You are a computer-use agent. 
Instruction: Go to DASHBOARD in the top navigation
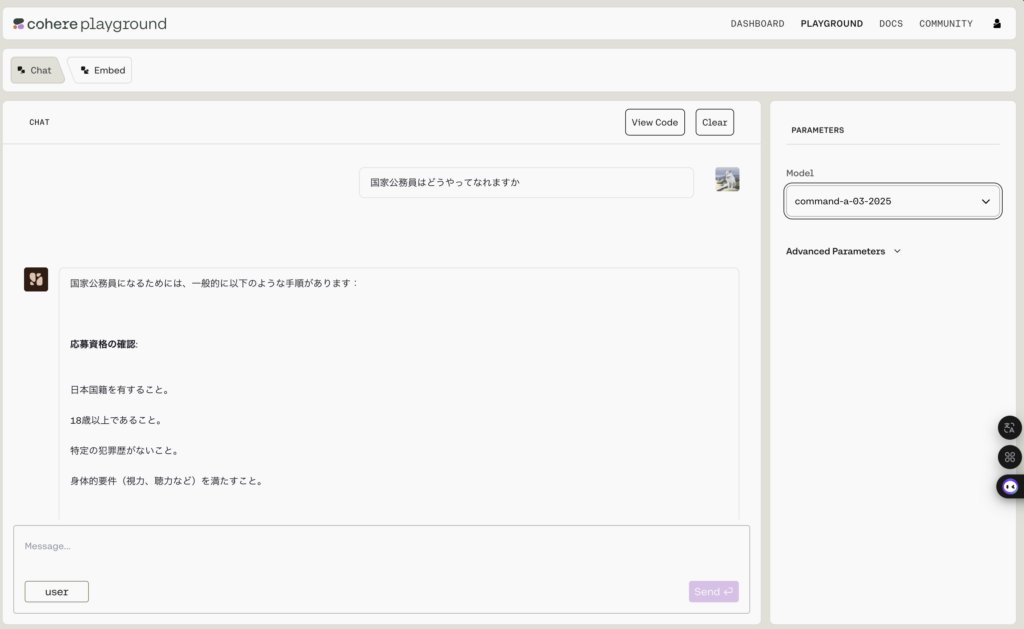[x=757, y=24]
